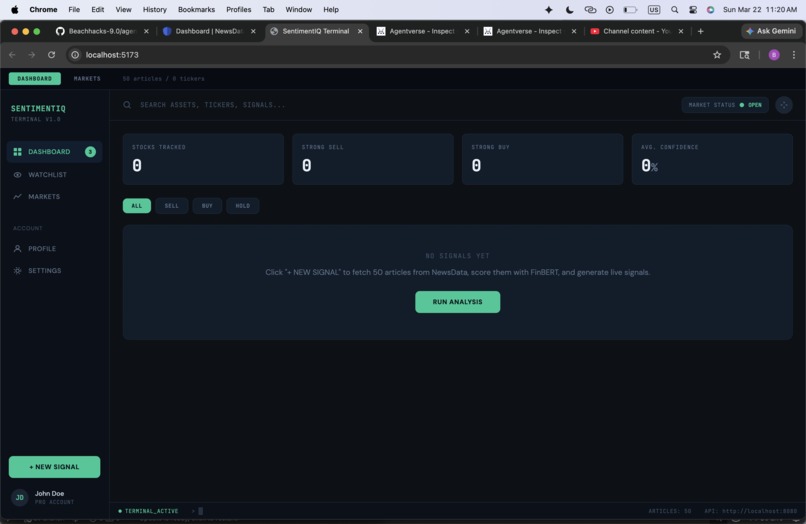
Task: Open the View menu
Action: (123, 10)
